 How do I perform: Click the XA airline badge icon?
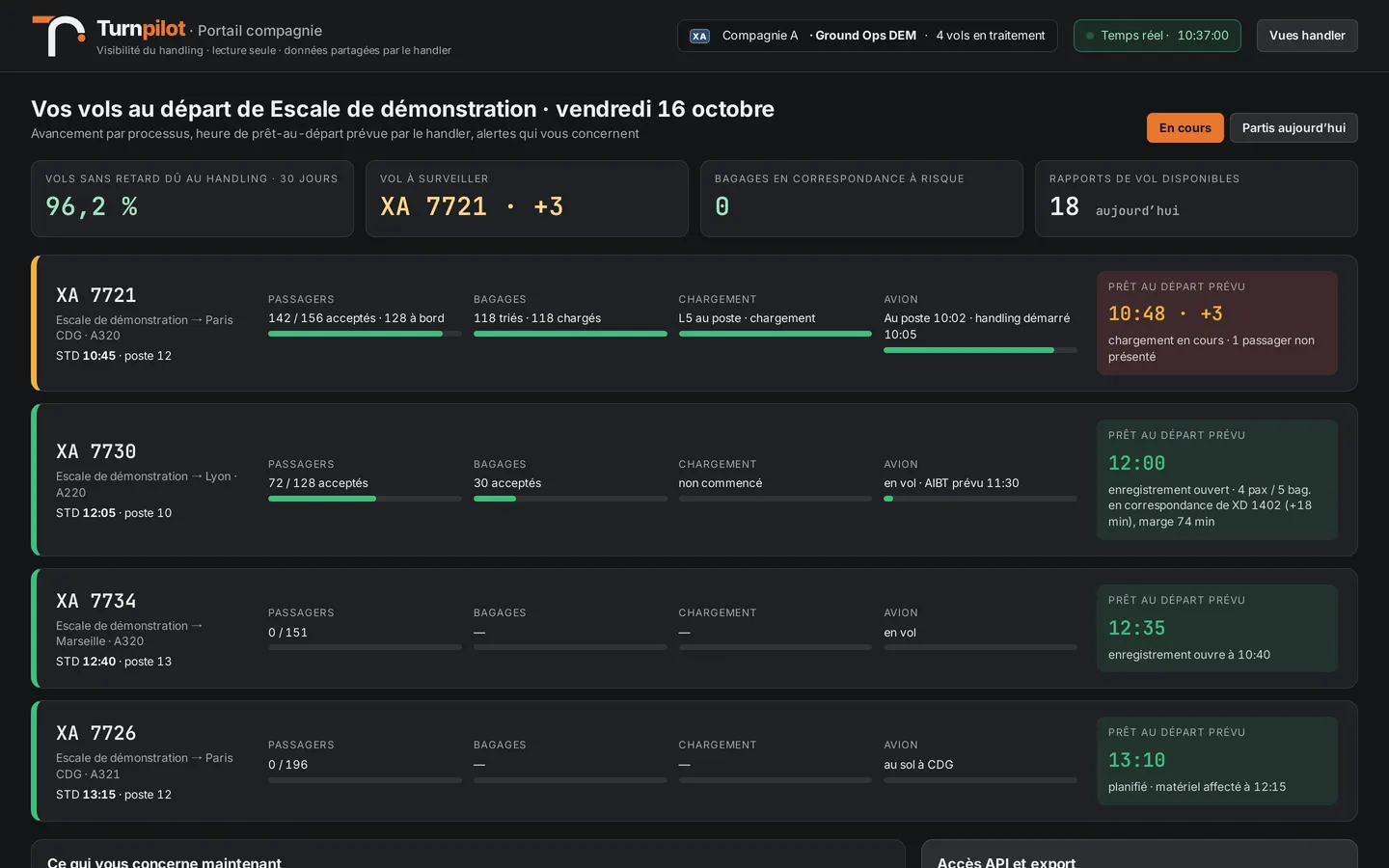(699, 36)
